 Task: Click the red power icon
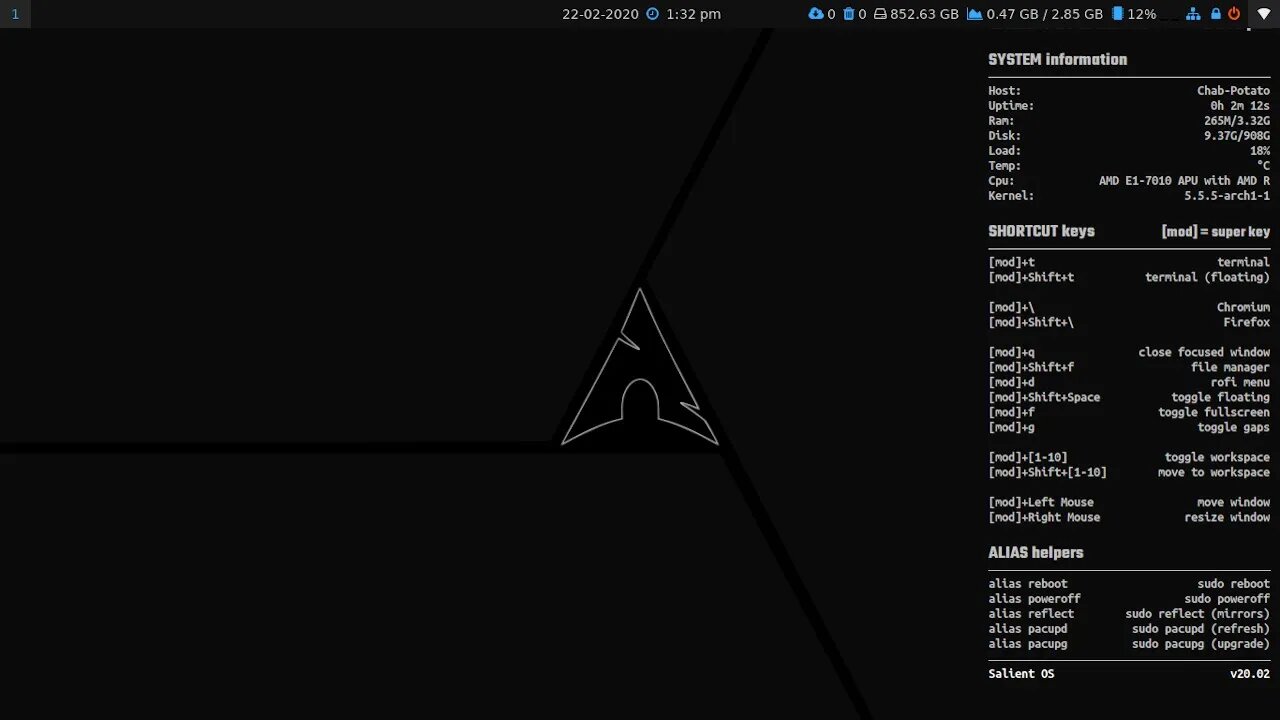click(1234, 14)
